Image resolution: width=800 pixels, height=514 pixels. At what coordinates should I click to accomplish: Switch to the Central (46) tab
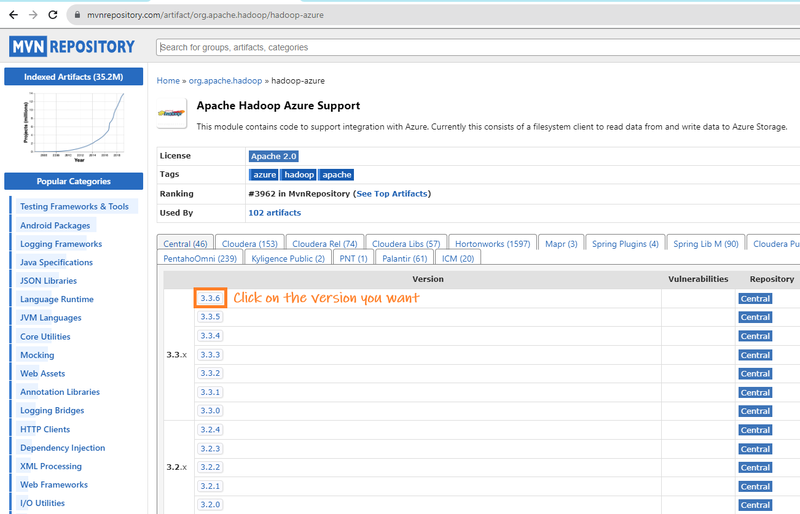(185, 243)
